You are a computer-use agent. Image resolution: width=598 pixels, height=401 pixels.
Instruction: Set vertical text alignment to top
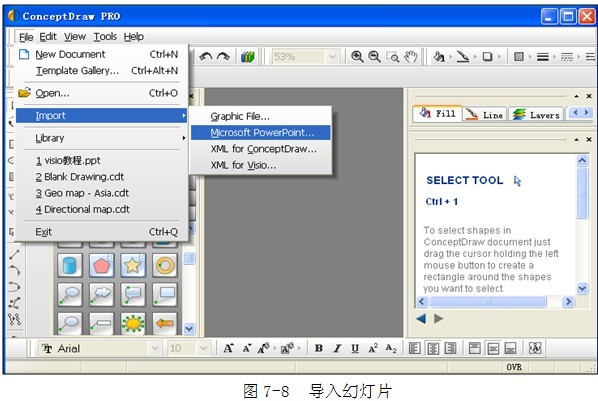(474, 348)
